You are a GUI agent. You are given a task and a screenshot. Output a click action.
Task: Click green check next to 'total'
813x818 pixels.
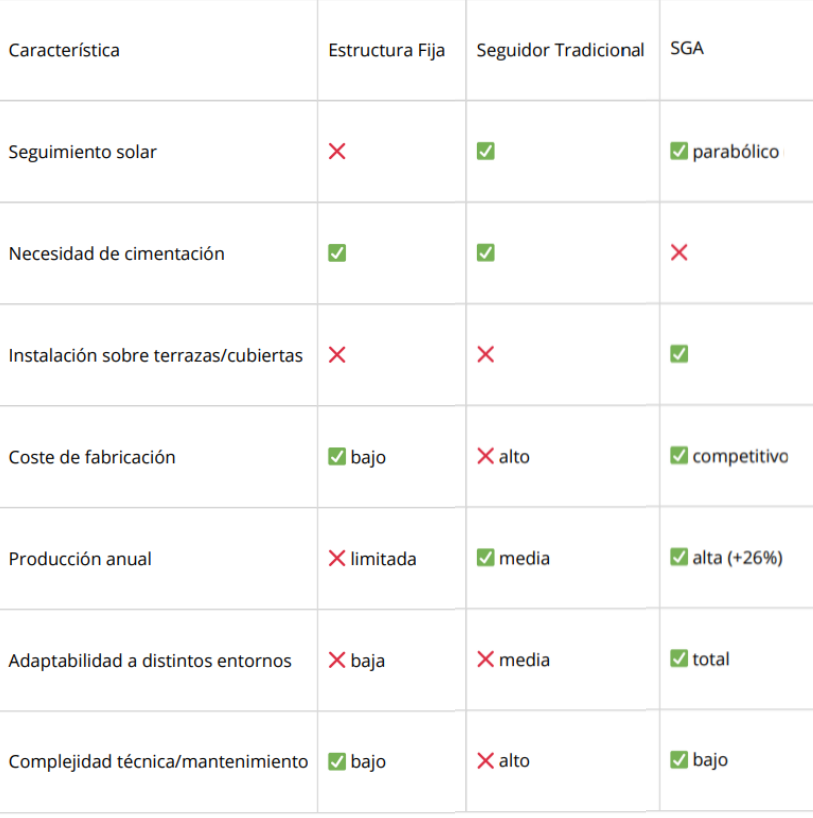[x=679, y=658]
